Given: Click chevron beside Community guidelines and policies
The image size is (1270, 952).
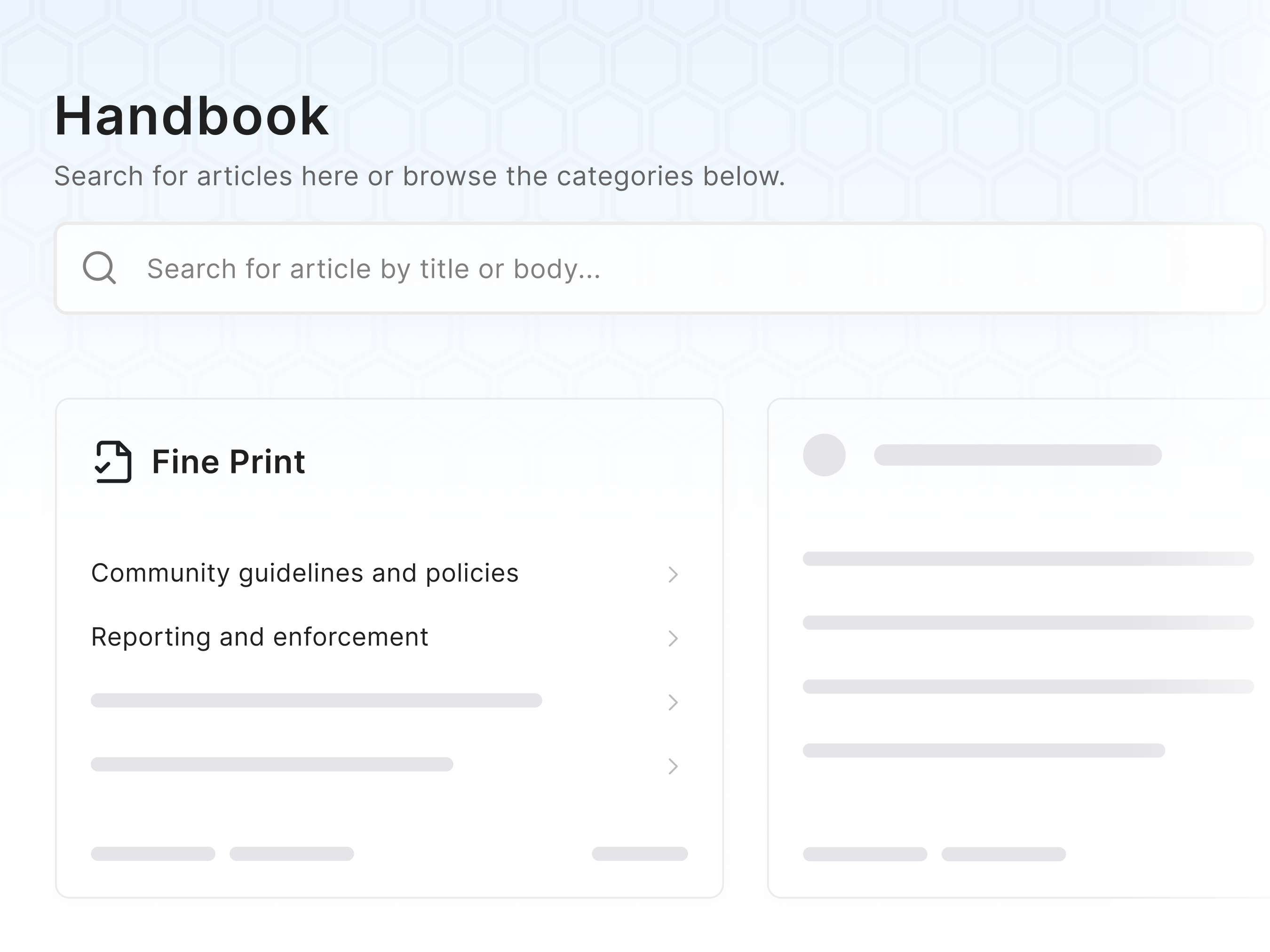Looking at the screenshot, I should tap(673, 574).
